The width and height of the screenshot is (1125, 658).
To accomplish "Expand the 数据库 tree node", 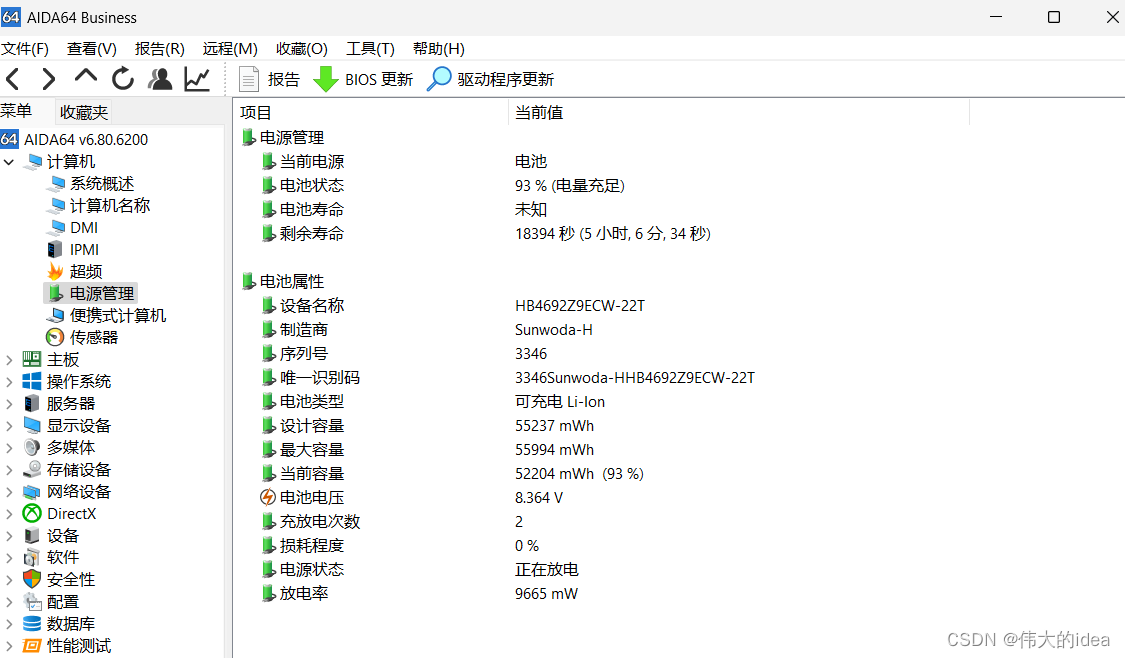I will 9,624.
